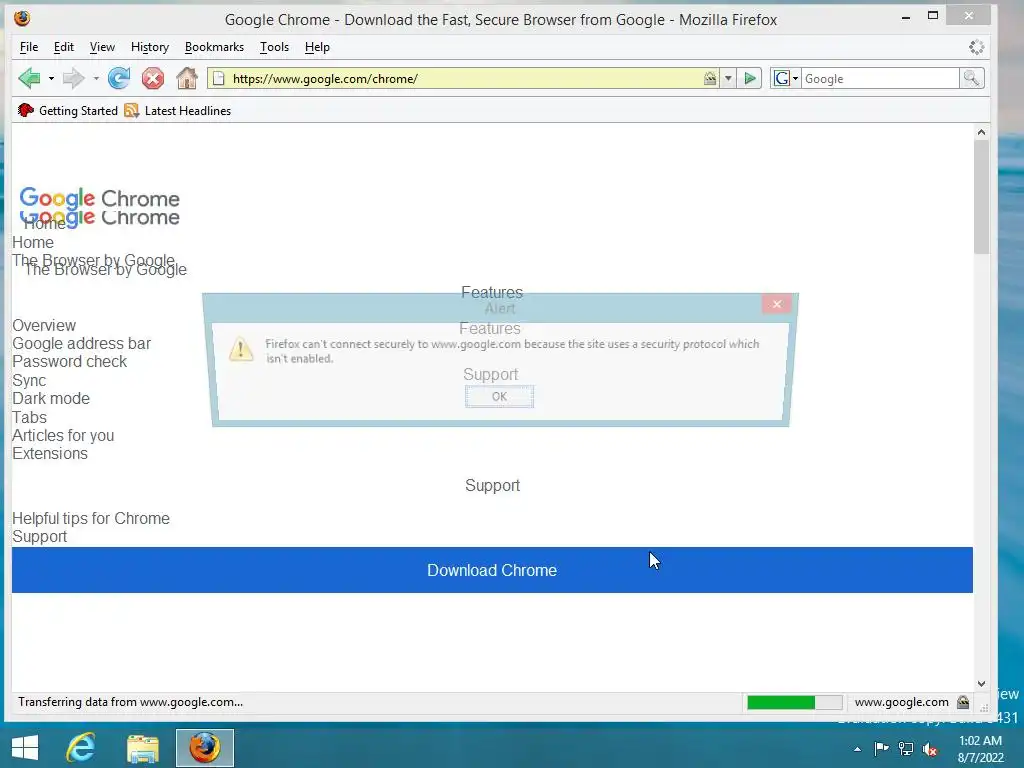Open the Latest Headlines feed bookmark
Screen dimensions: 1024x768
pos(178,110)
